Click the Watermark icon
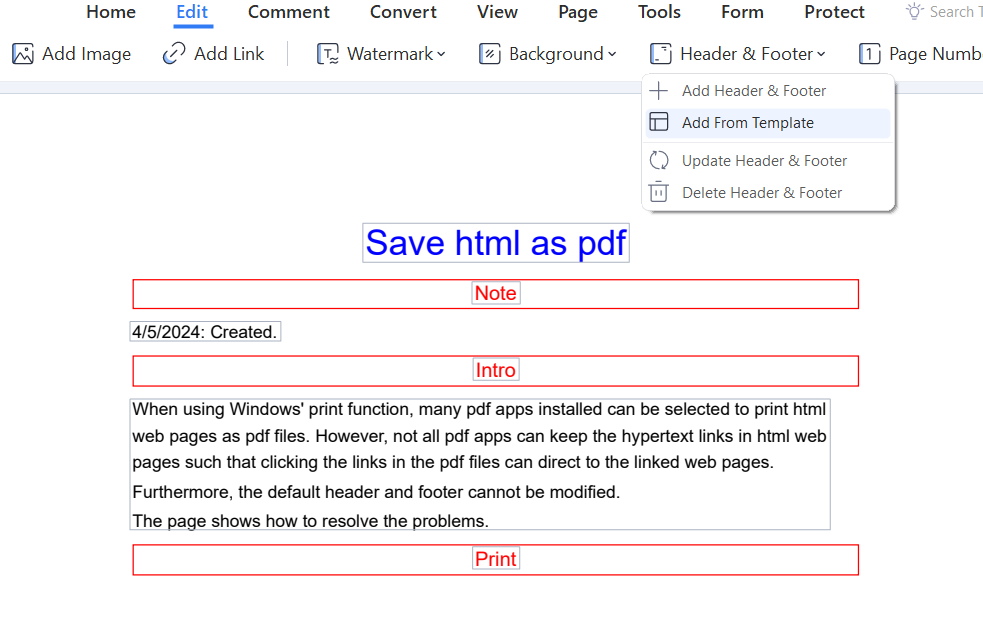The height and width of the screenshot is (623, 983). pyautogui.click(x=328, y=54)
